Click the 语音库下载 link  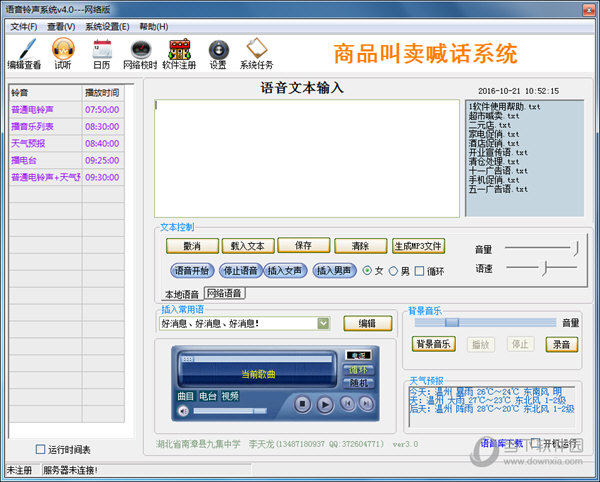(x=502, y=443)
